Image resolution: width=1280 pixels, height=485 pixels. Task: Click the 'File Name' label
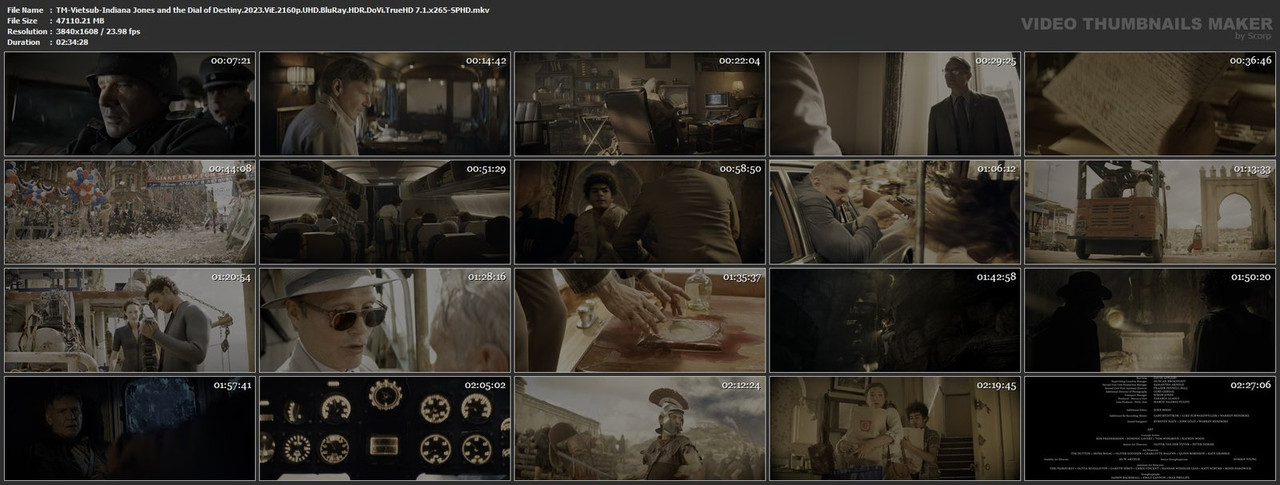click(24, 9)
